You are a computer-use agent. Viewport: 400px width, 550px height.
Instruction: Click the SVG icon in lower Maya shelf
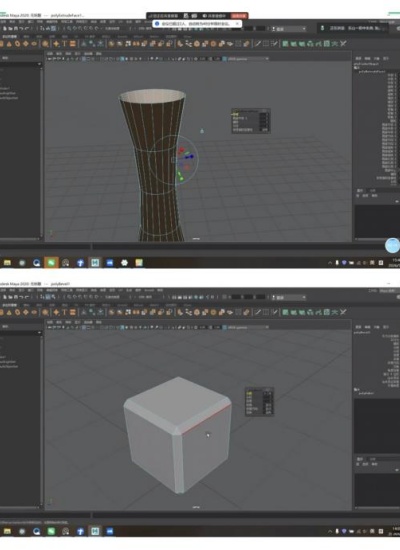coord(73,312)
